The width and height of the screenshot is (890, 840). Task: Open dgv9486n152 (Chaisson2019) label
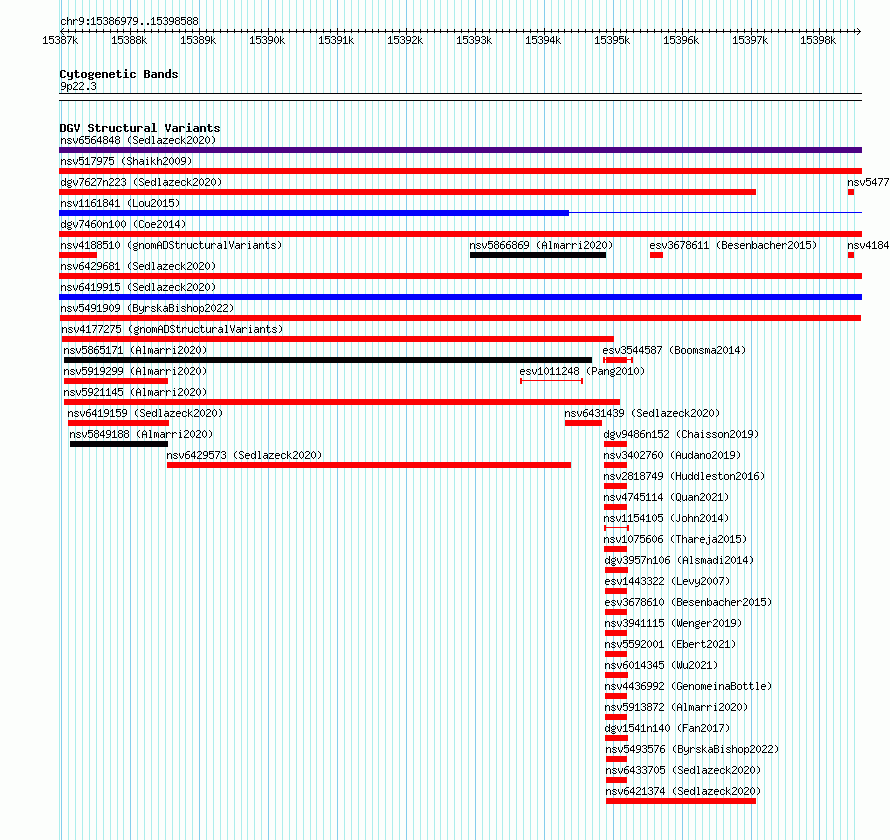pos(681,434)
